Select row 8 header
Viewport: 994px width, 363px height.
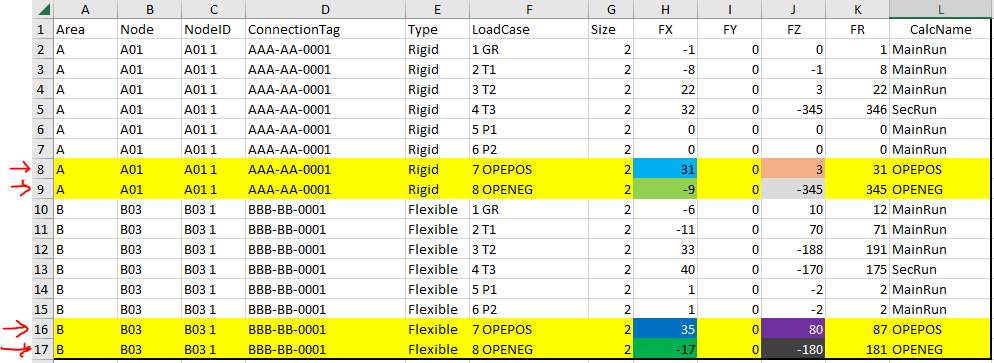point(43,169)
